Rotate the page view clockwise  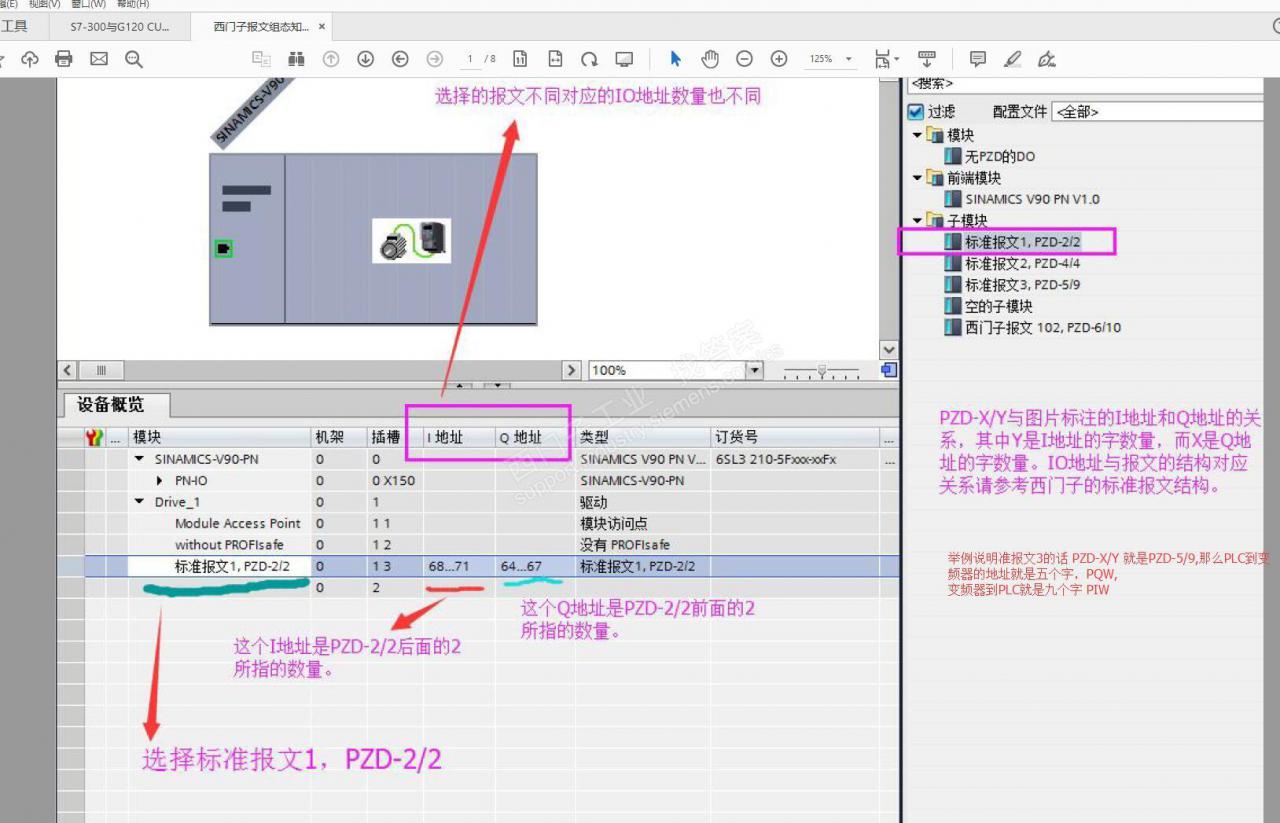tap(590, 59)
